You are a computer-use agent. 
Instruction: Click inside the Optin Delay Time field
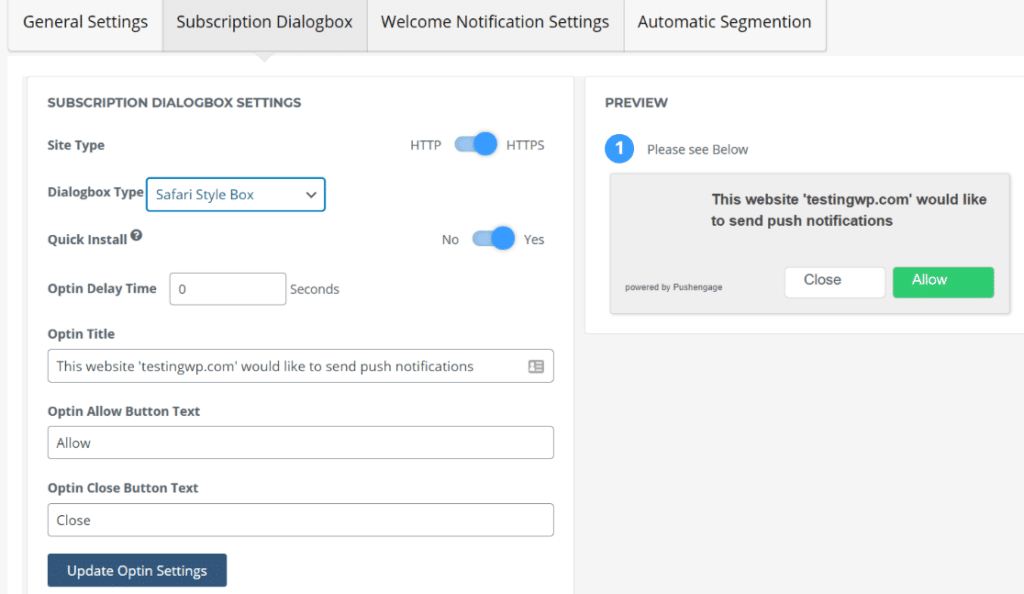click(x=227, y=289)
